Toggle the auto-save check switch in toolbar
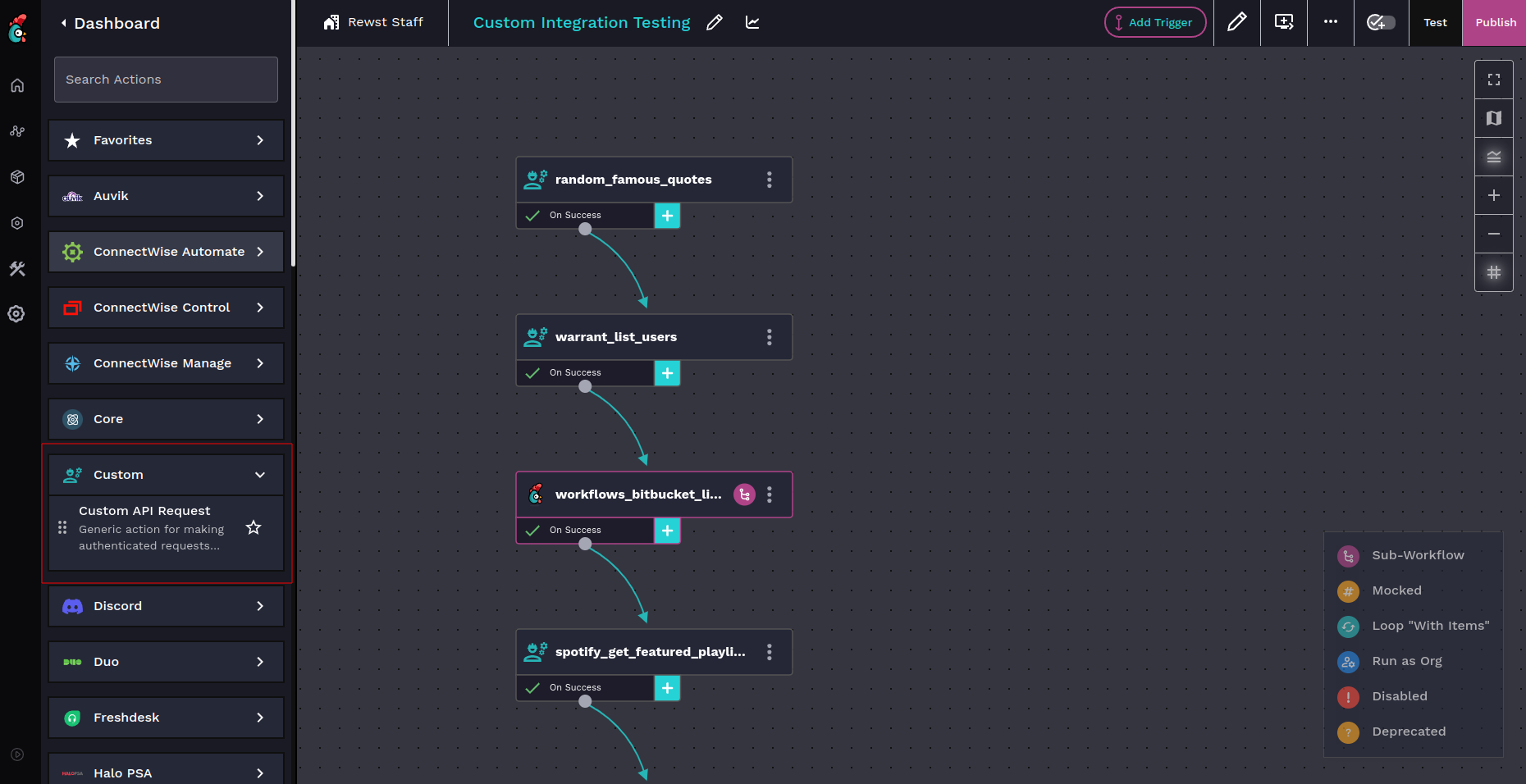1526x784 pixels. (1380, 22)
